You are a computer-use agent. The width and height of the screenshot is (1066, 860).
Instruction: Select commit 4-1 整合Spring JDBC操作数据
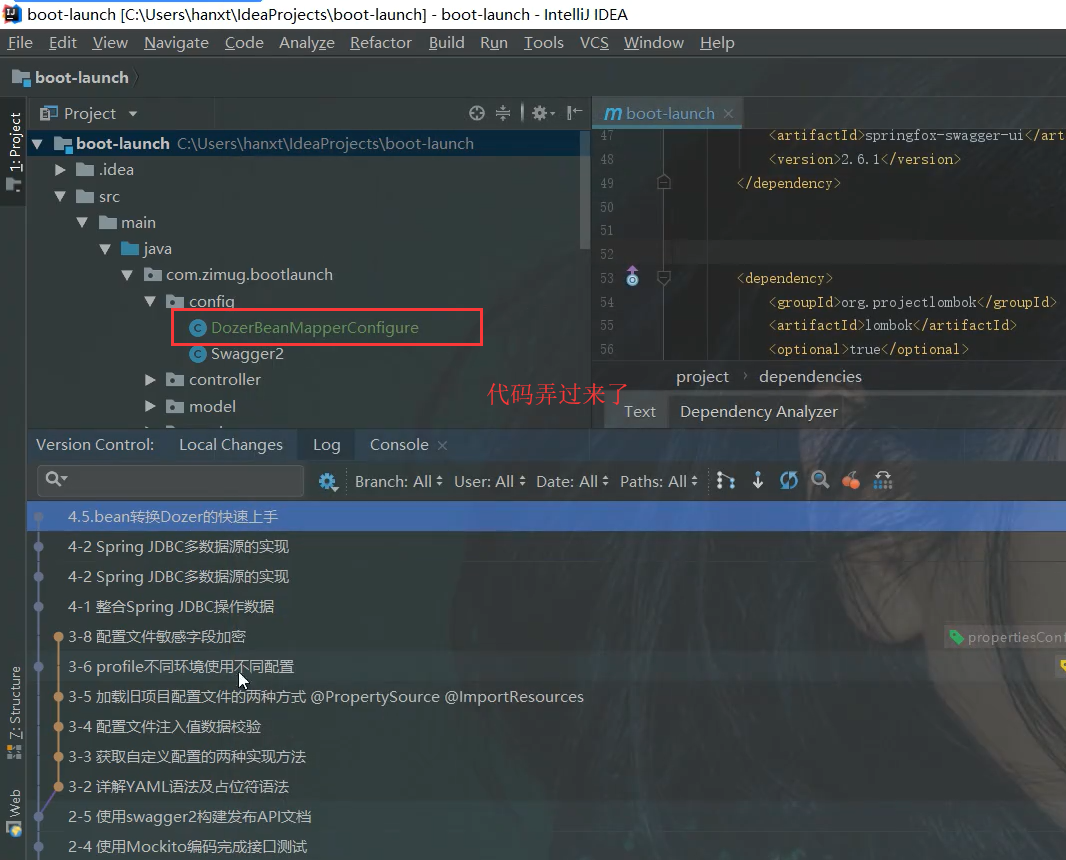coord(547,606)
